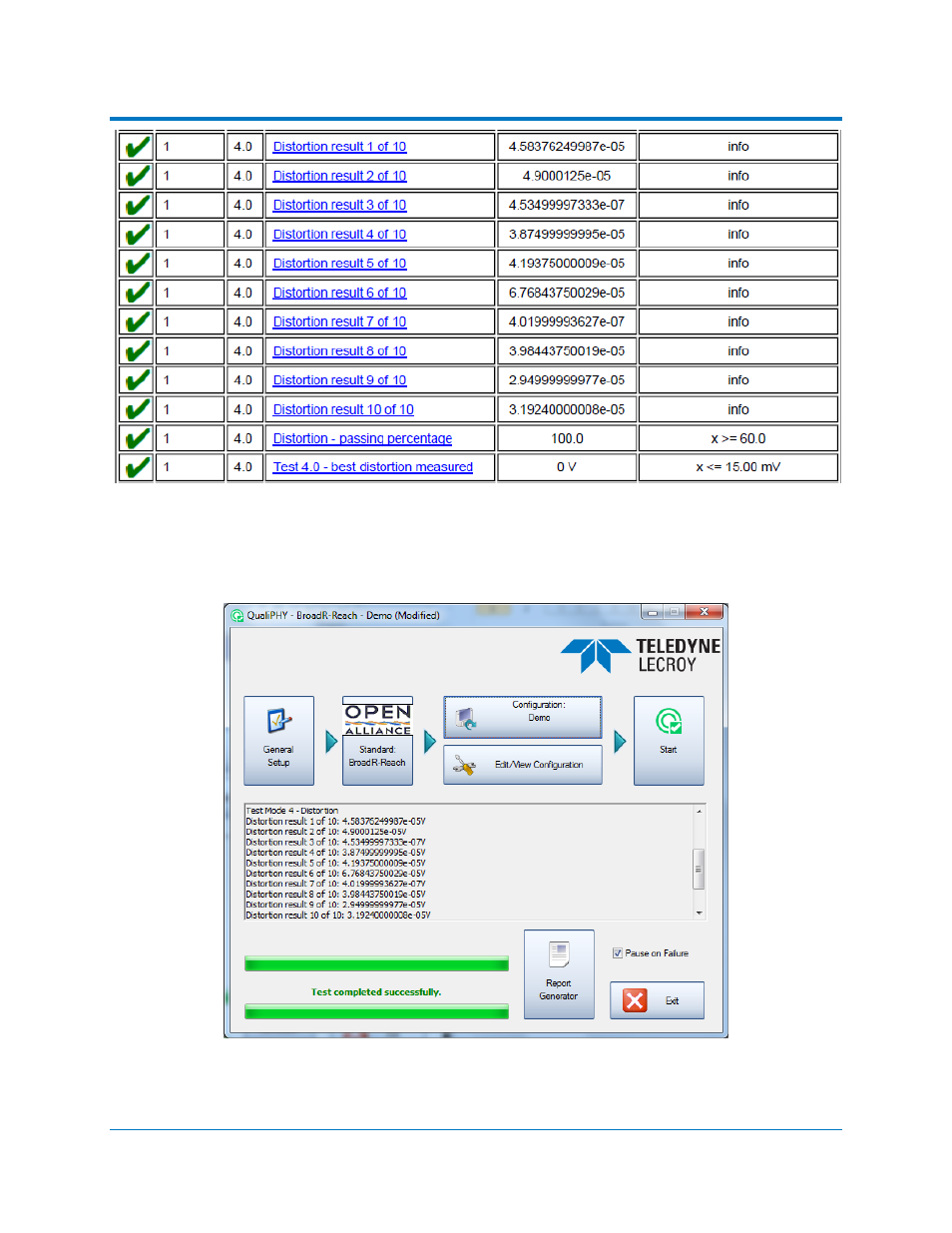The width and height of the screenshot is (952, 1233).
Task: Close the QualiPHY window
Action: [x=704, y=612]
